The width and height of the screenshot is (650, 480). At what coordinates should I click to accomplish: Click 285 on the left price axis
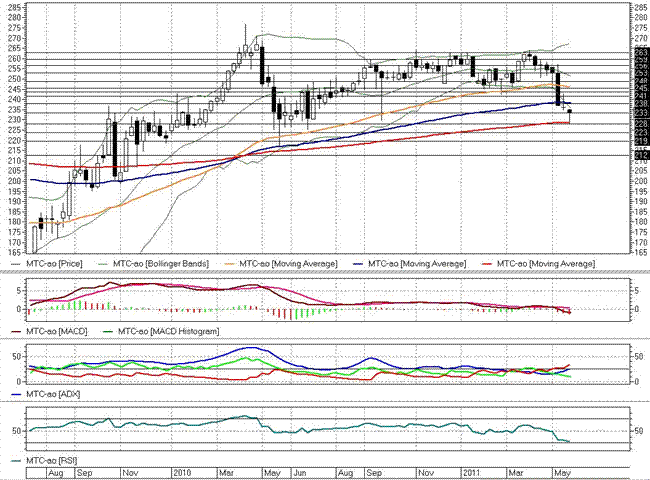point(15,7)
